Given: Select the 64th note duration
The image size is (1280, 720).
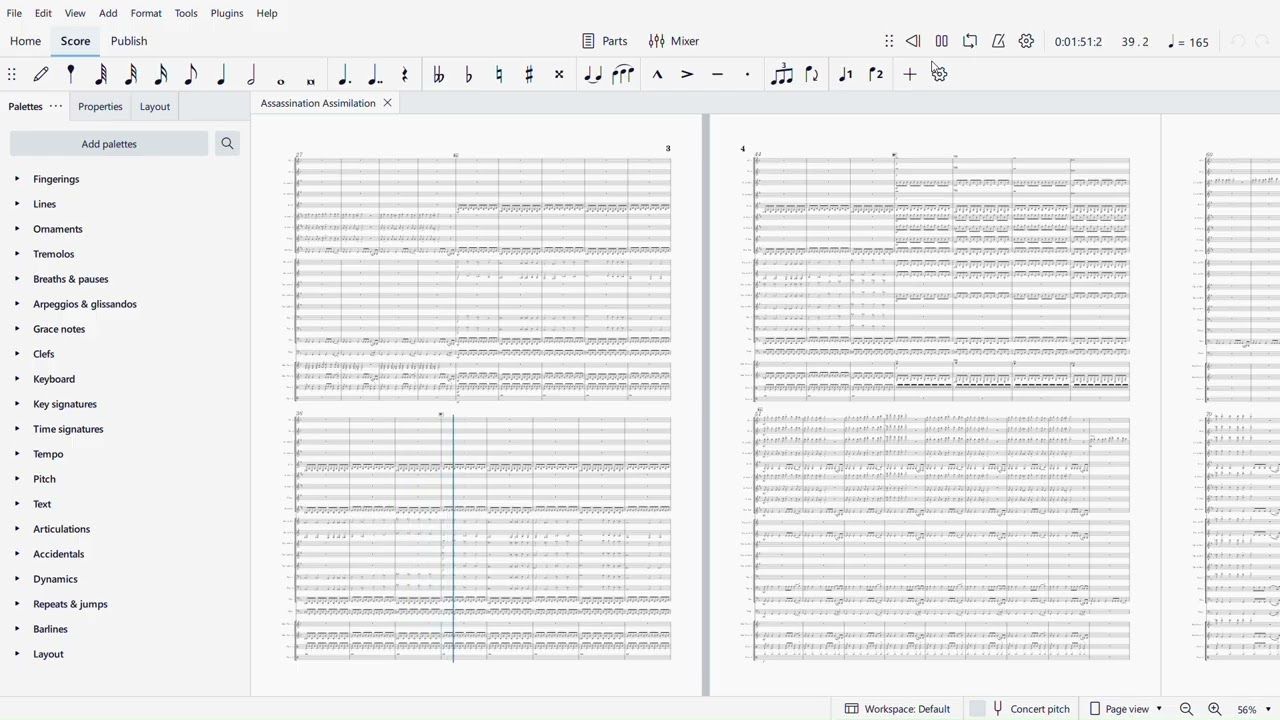Looking at the screenshot, I should point(101,75).
